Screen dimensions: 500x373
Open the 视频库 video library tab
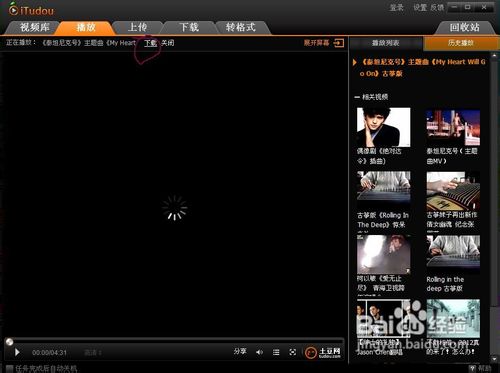(x=34, y=27)
